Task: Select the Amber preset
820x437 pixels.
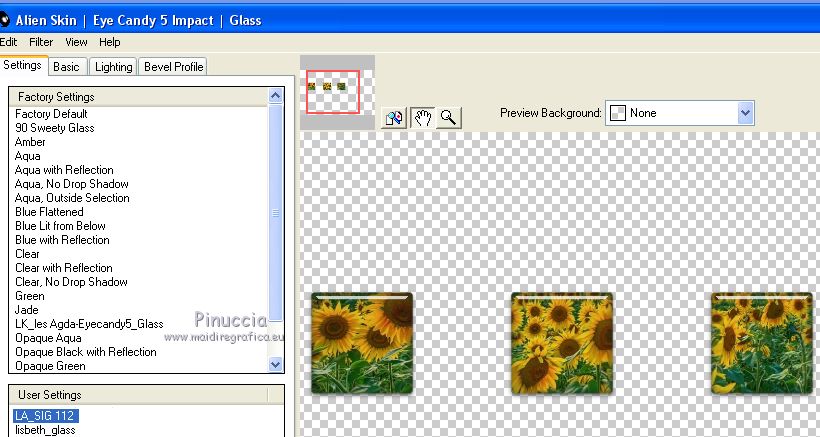Action: tap(30, 142)
